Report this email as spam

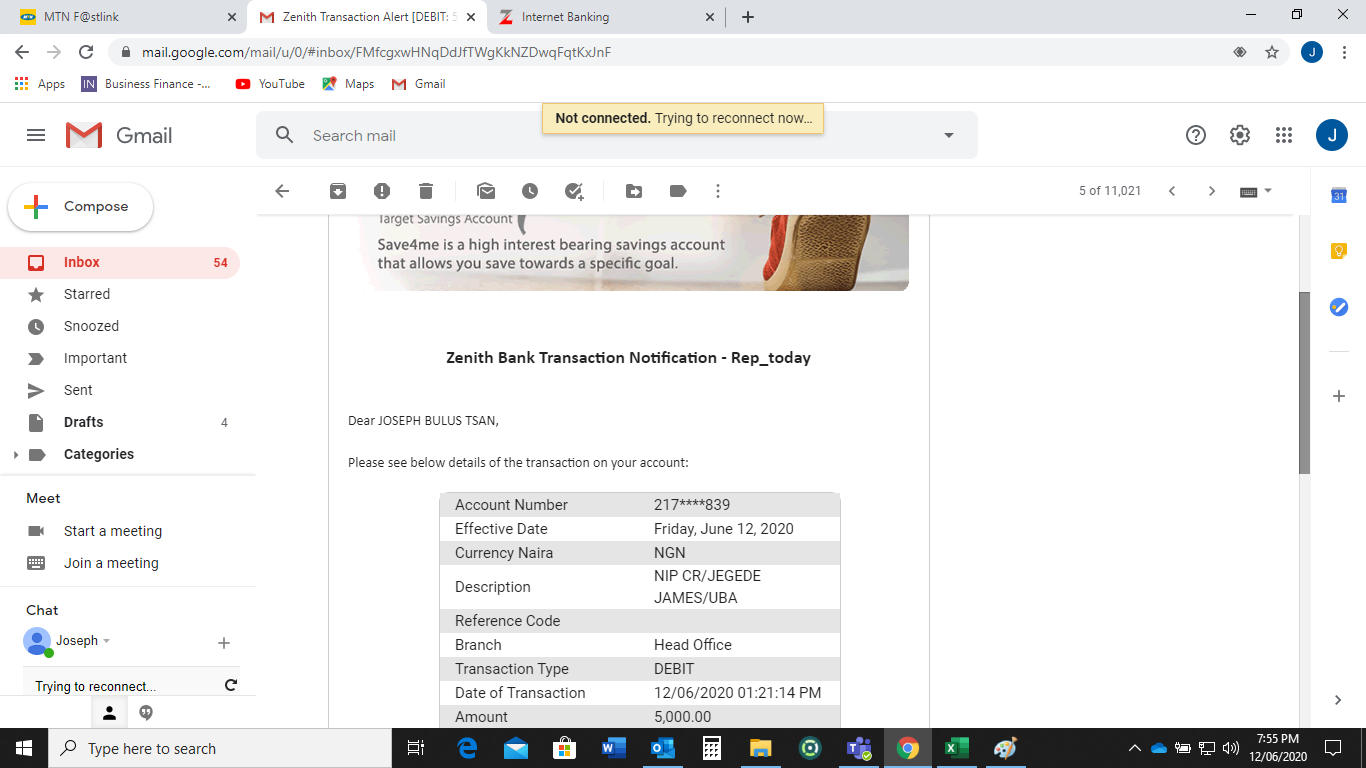pyautogui.click(x=382, y=191)
